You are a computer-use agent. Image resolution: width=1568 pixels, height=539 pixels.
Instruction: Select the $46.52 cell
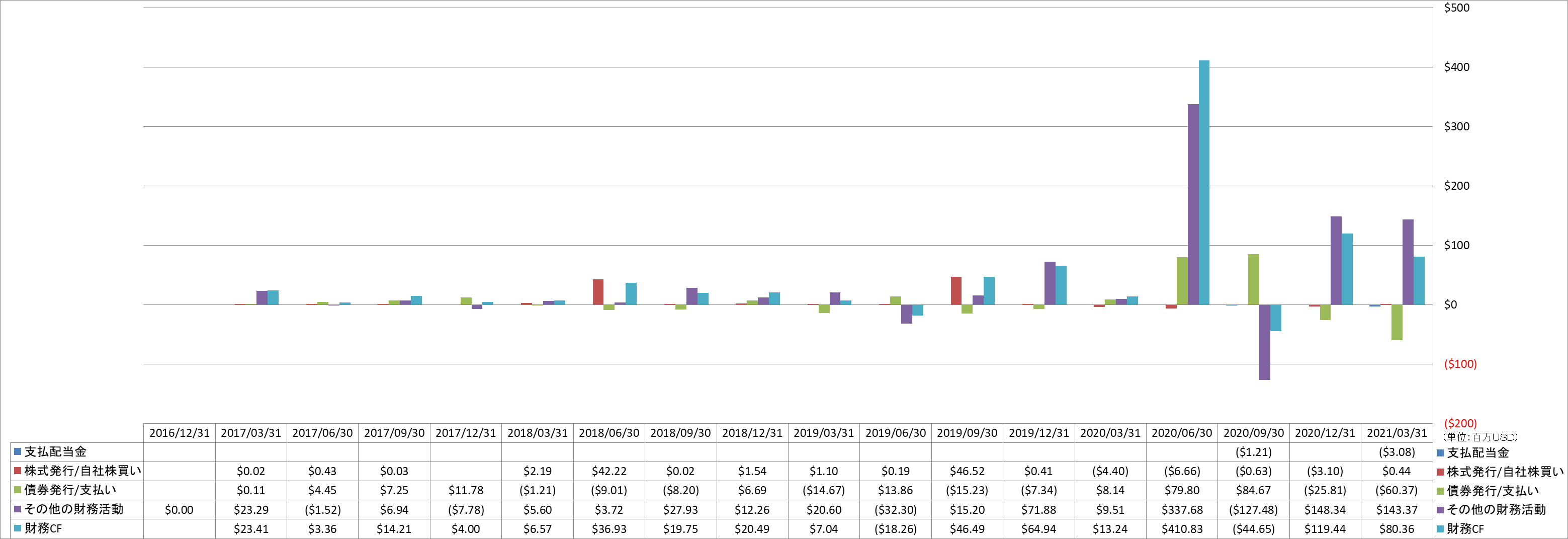click(x=967, y=472)
